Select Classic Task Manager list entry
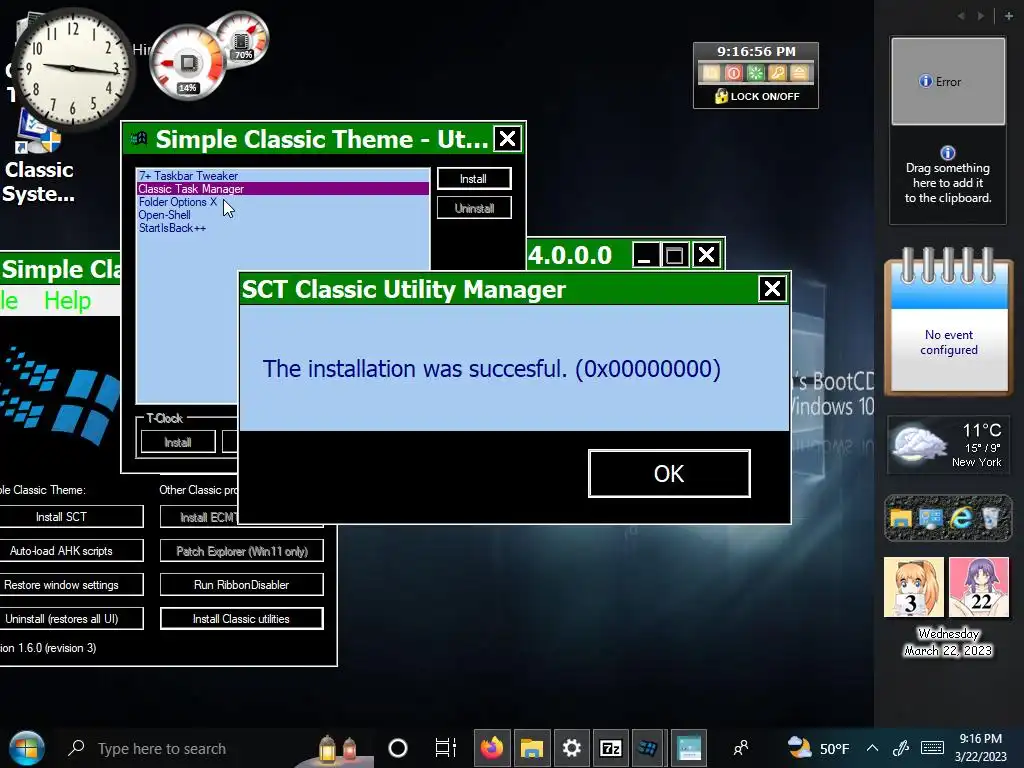This screenshot has height=768, width=1024. tap(283, 189)
